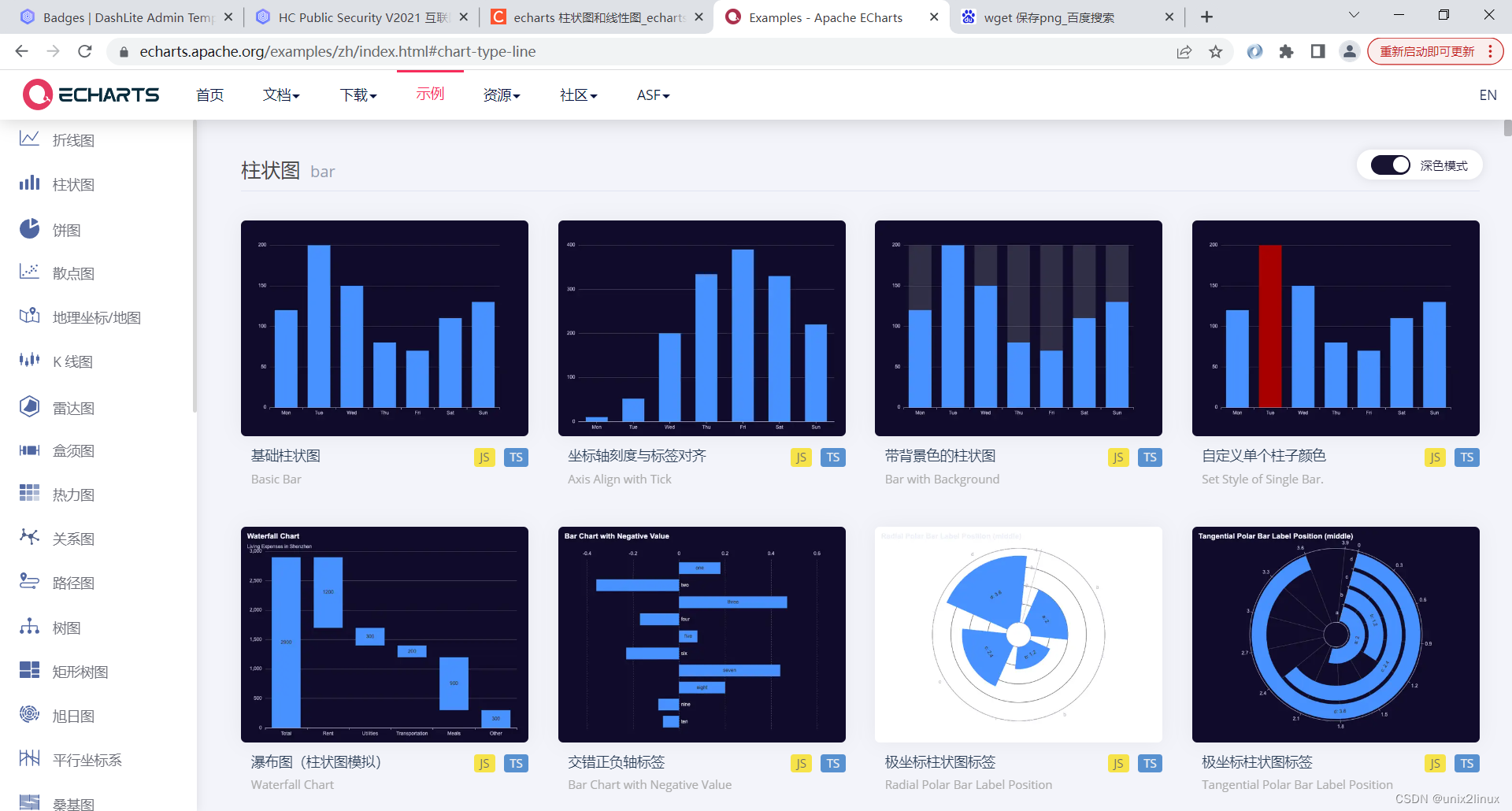Viewport: 1512px width, 811px height.
Task: Open the Axis Align with Tick thumbnail
Action: click(702, 328)
